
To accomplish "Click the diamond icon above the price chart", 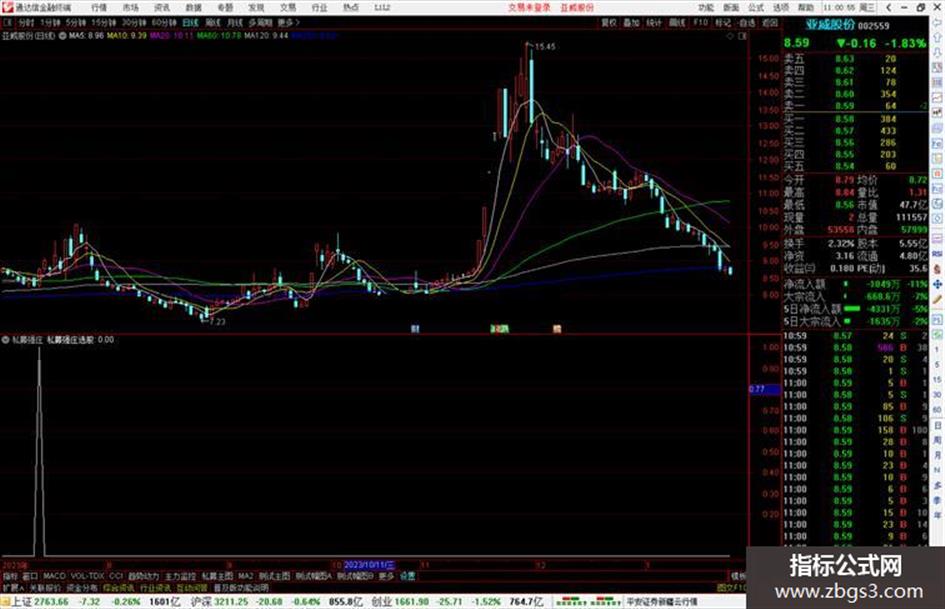I will point(730,36).
